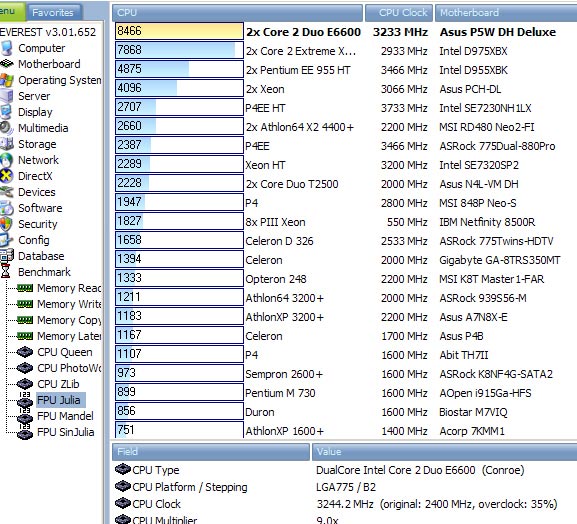Image resolution: width=577 pixels, height=524 pixels.
Task: Open the FPU Mandel benchmark label
Action: [x=66, y=416]
